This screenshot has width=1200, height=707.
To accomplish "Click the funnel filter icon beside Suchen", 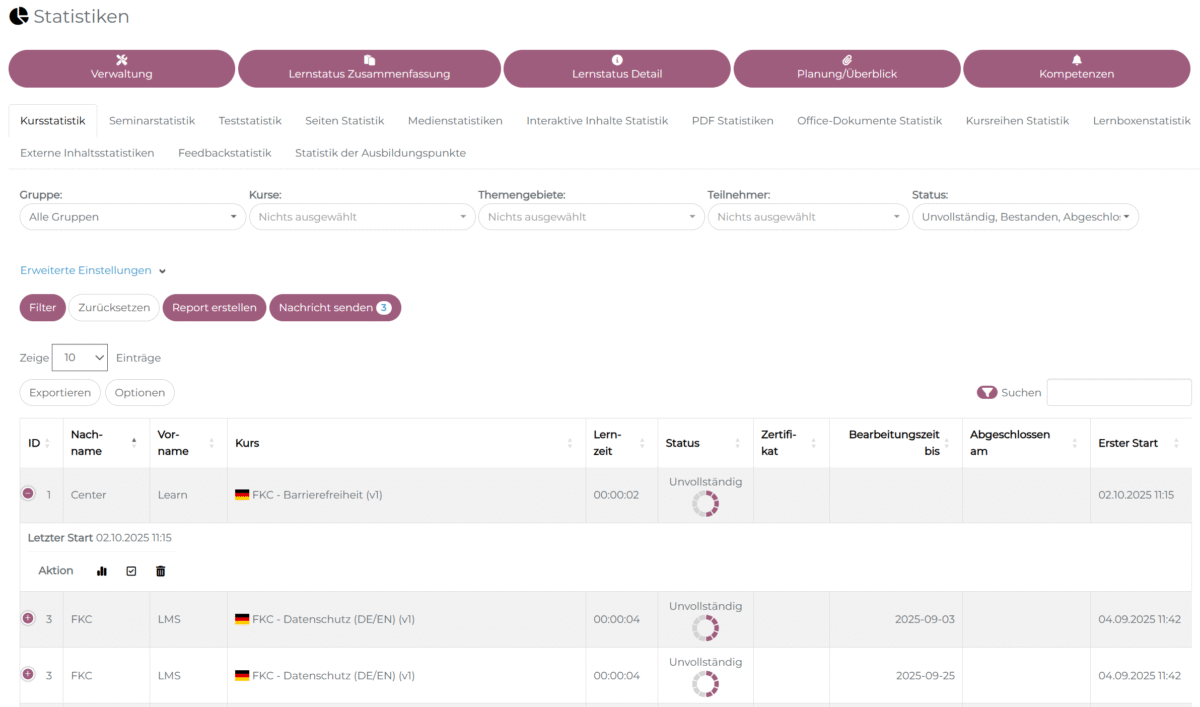I will 987,393.
